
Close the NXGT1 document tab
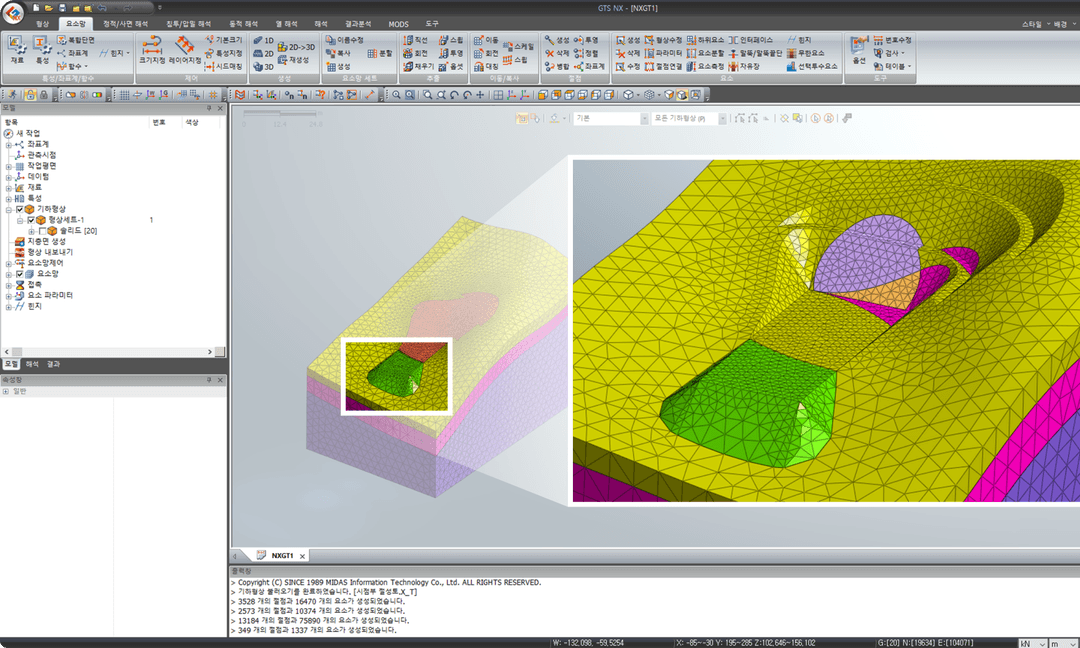(x=302, y=556)
